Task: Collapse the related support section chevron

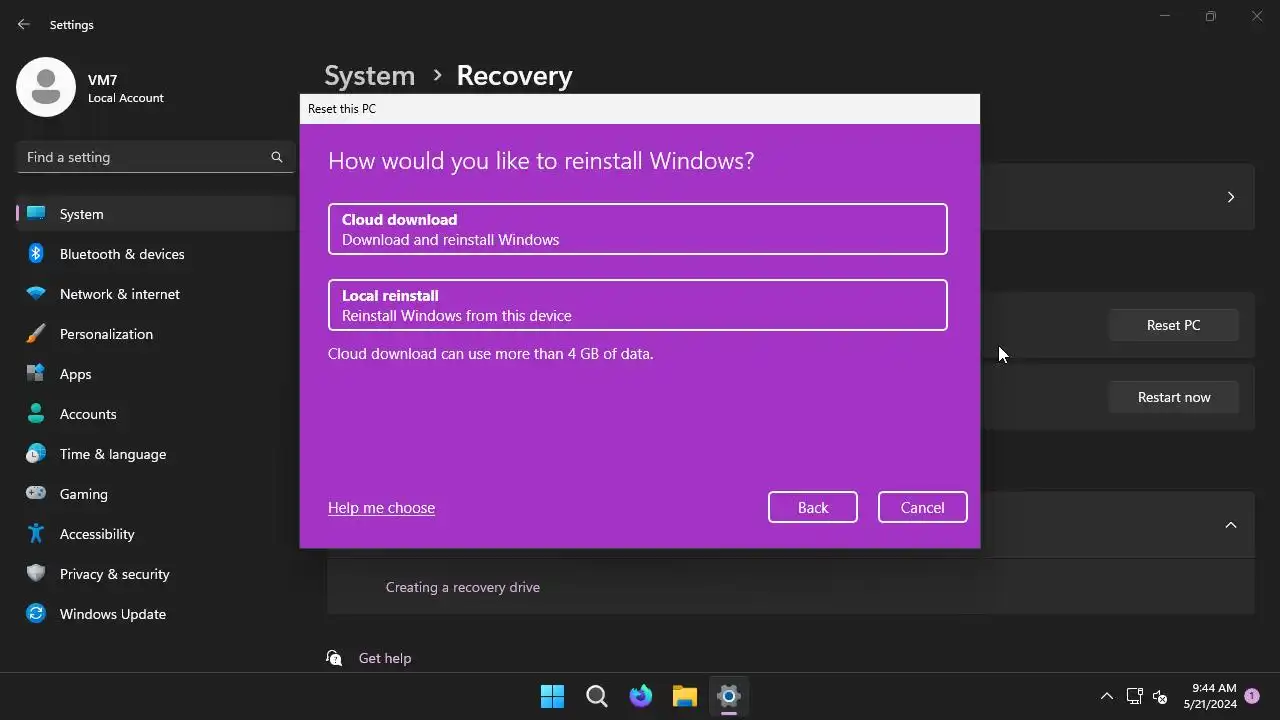Action: 1231,525
